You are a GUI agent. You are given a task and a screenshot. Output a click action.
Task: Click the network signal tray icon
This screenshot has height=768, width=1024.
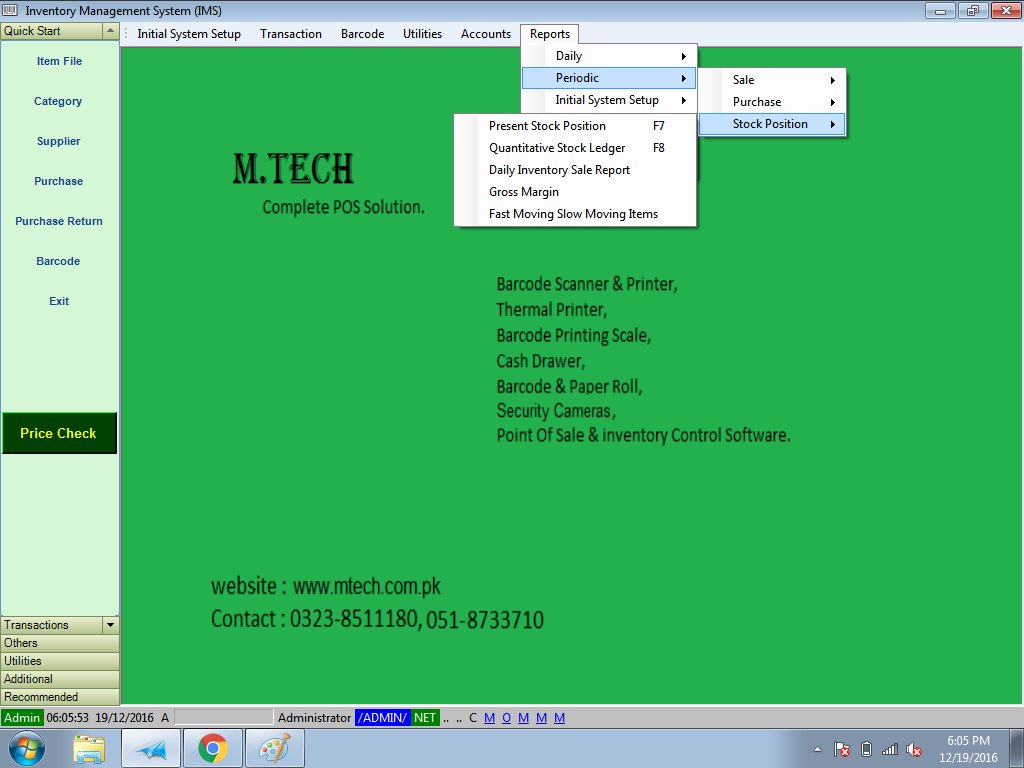pos(890,749)
